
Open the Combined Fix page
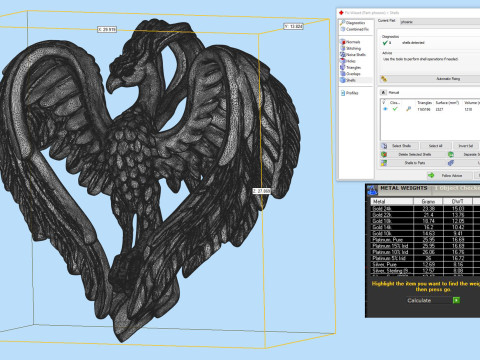pos(354,29)
